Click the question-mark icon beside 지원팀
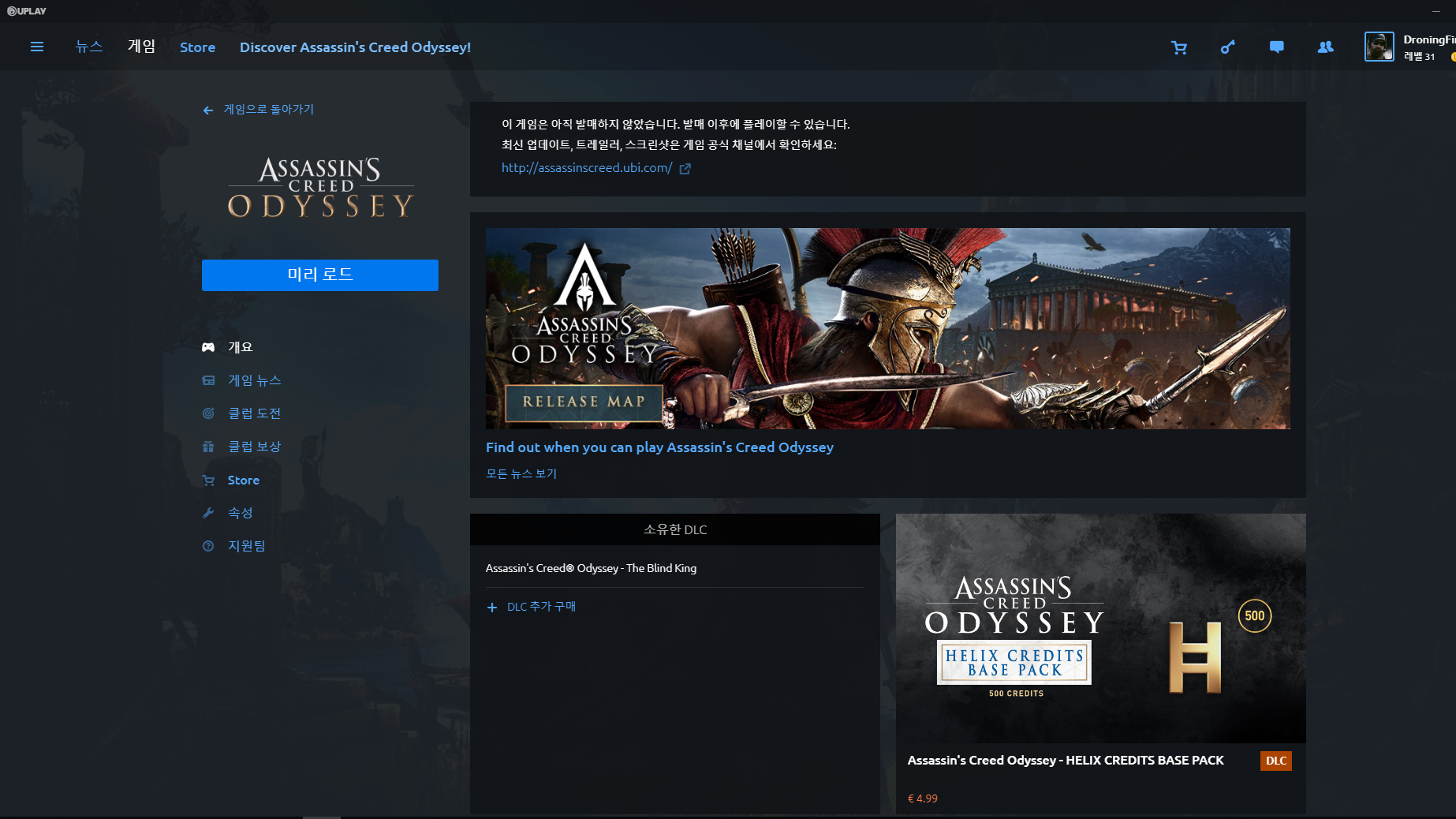Viewport: 1456px width, 819px height. (208, 546)
